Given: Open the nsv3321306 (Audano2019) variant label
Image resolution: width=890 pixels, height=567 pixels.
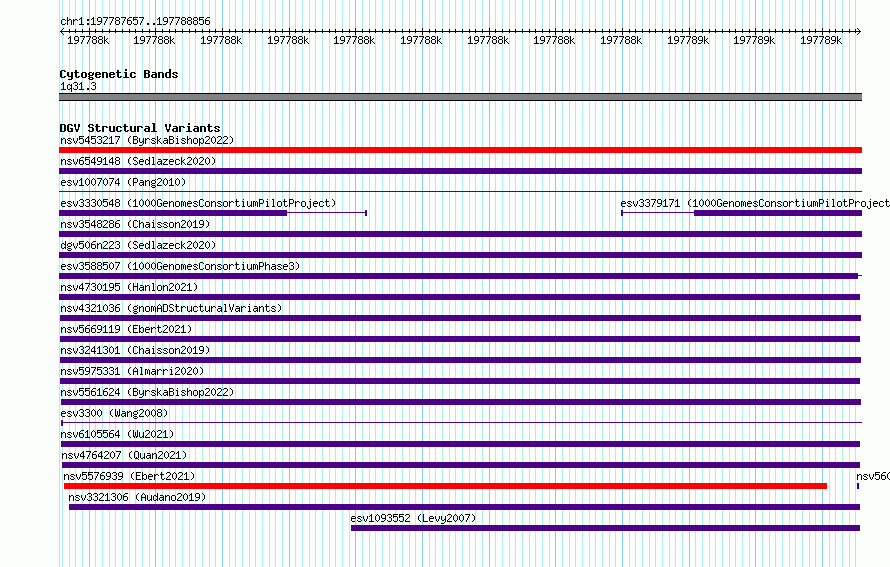Looking at the screenshot, I should coord(137,497).
